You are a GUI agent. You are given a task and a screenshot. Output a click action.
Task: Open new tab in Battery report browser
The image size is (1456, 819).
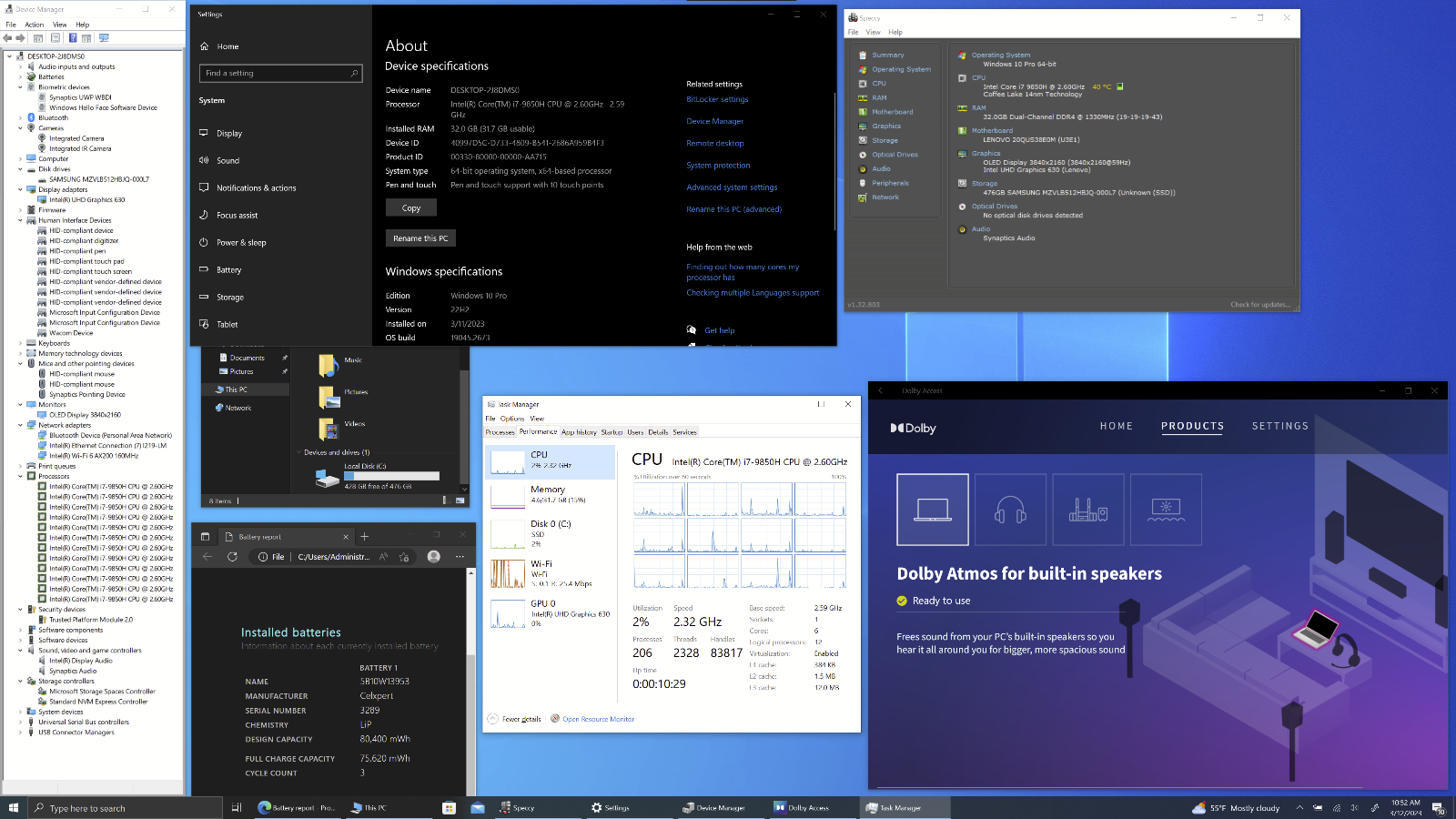[x=365, y=537]
